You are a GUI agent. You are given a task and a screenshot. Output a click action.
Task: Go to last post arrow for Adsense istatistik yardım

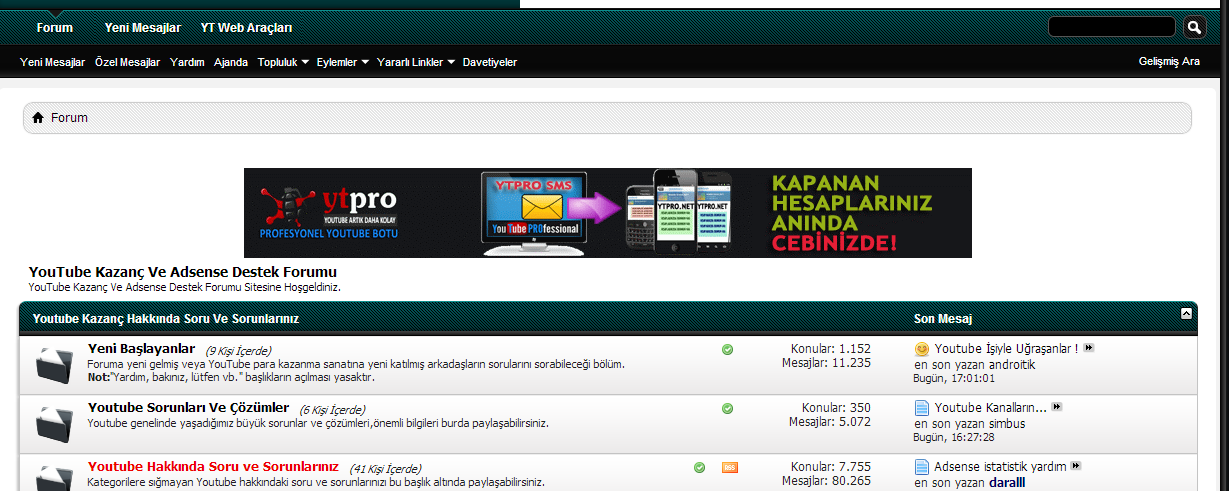(1076, 466)
